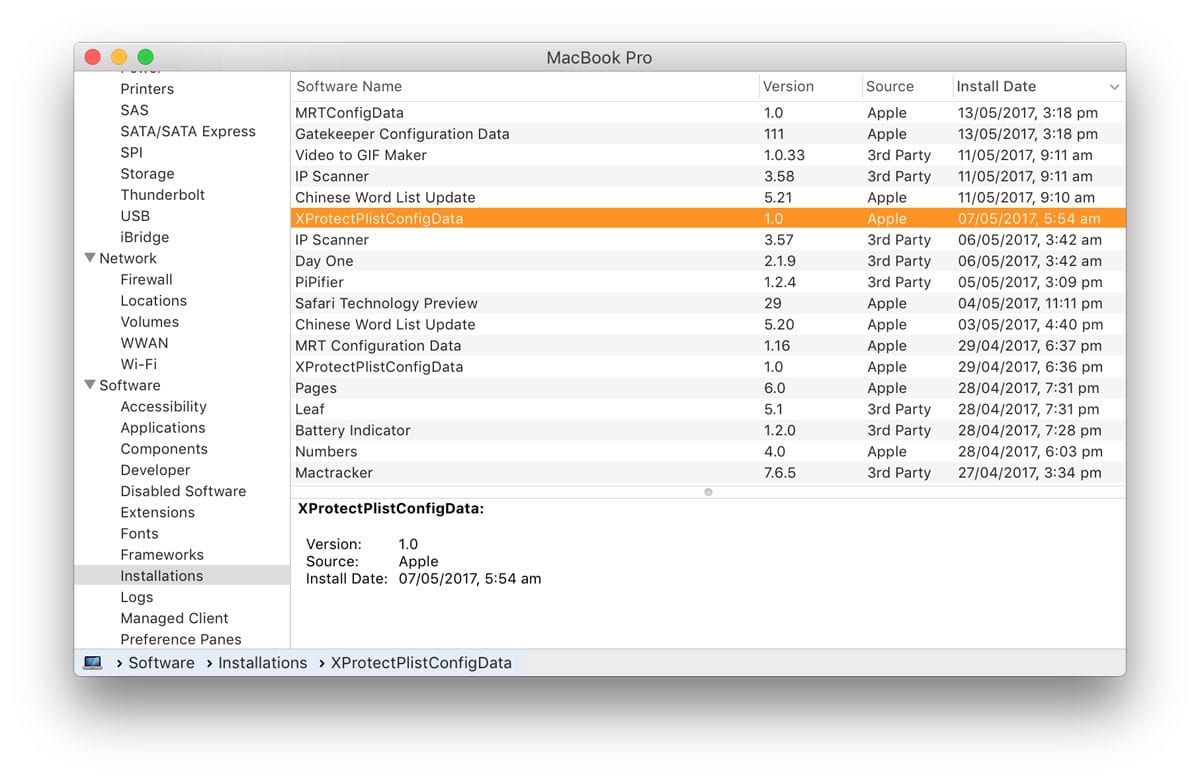Sort the list by Software Name
The image size is (1200, 782).
coord(348,86)
